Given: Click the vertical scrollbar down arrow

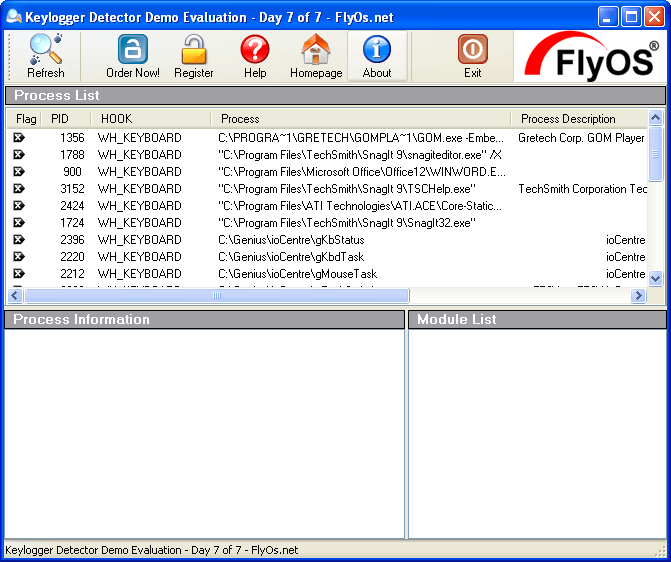Looking at the screenshot, I should click(x=655, y=278).
